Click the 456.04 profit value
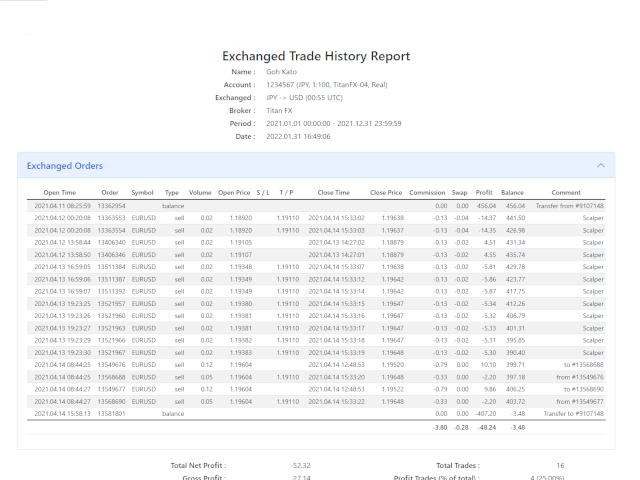Viewport: 640px width, 480px height. 486,206
